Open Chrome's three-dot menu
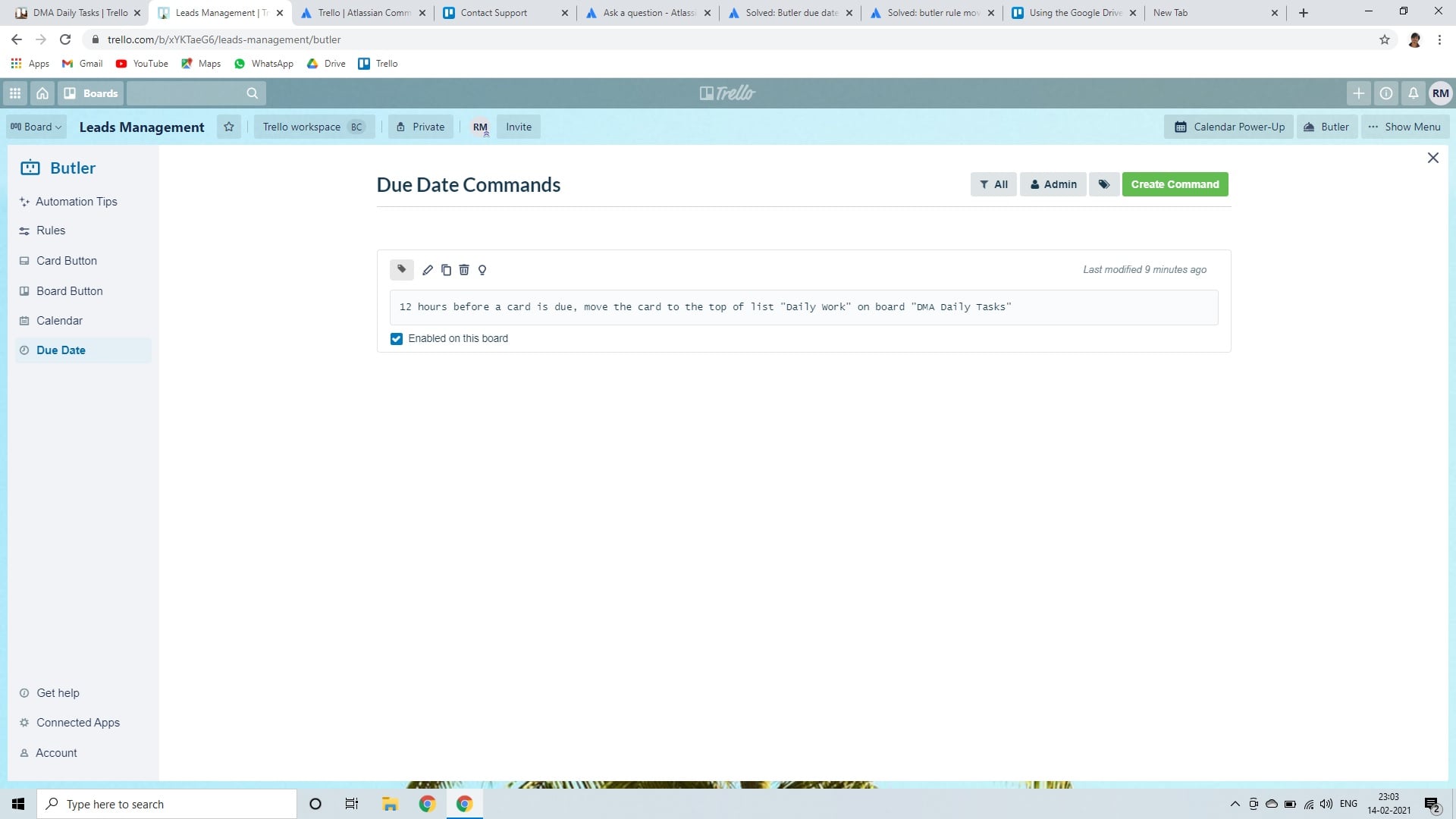 (1439, 39)
